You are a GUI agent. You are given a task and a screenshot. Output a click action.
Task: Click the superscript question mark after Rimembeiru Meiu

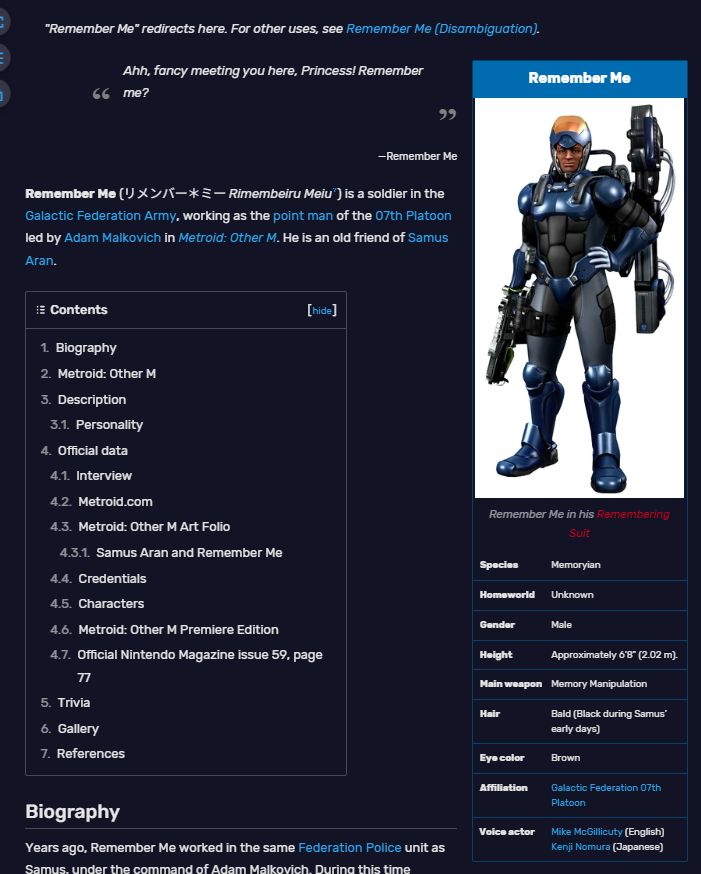click(x=334, y=191)
